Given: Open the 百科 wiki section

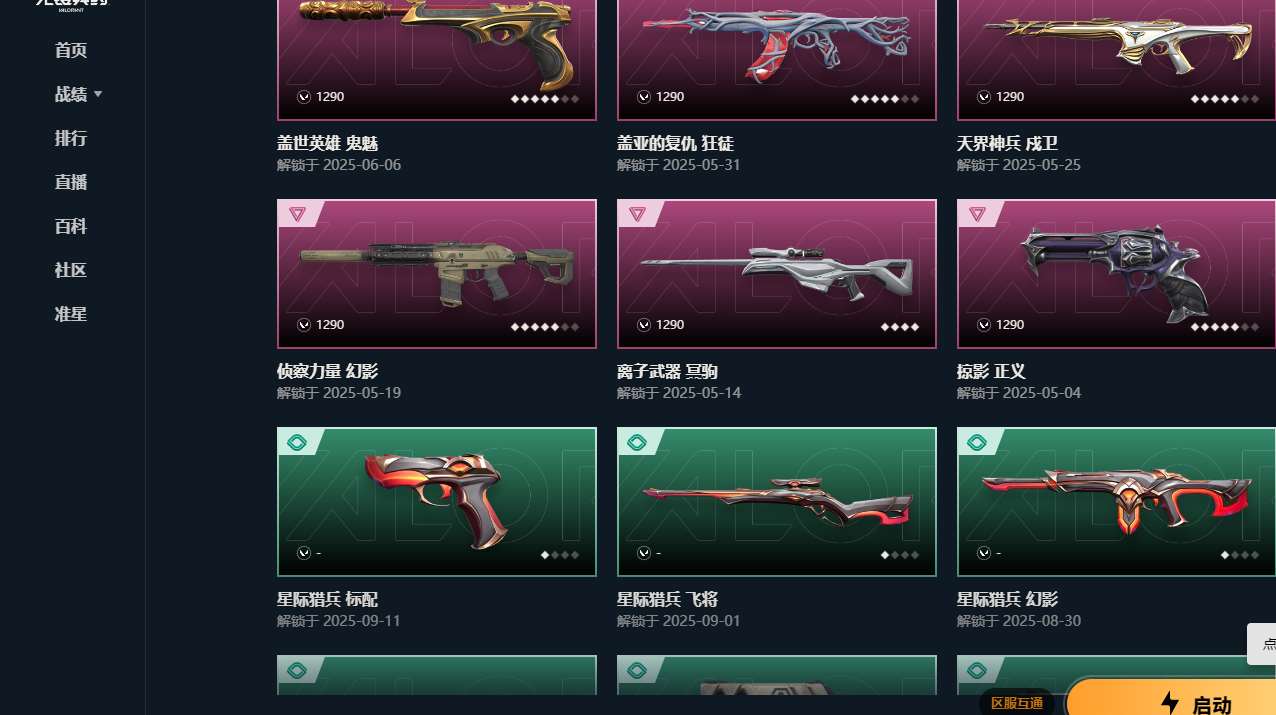Looking at the screenshot, I should [x=71, y=226].
